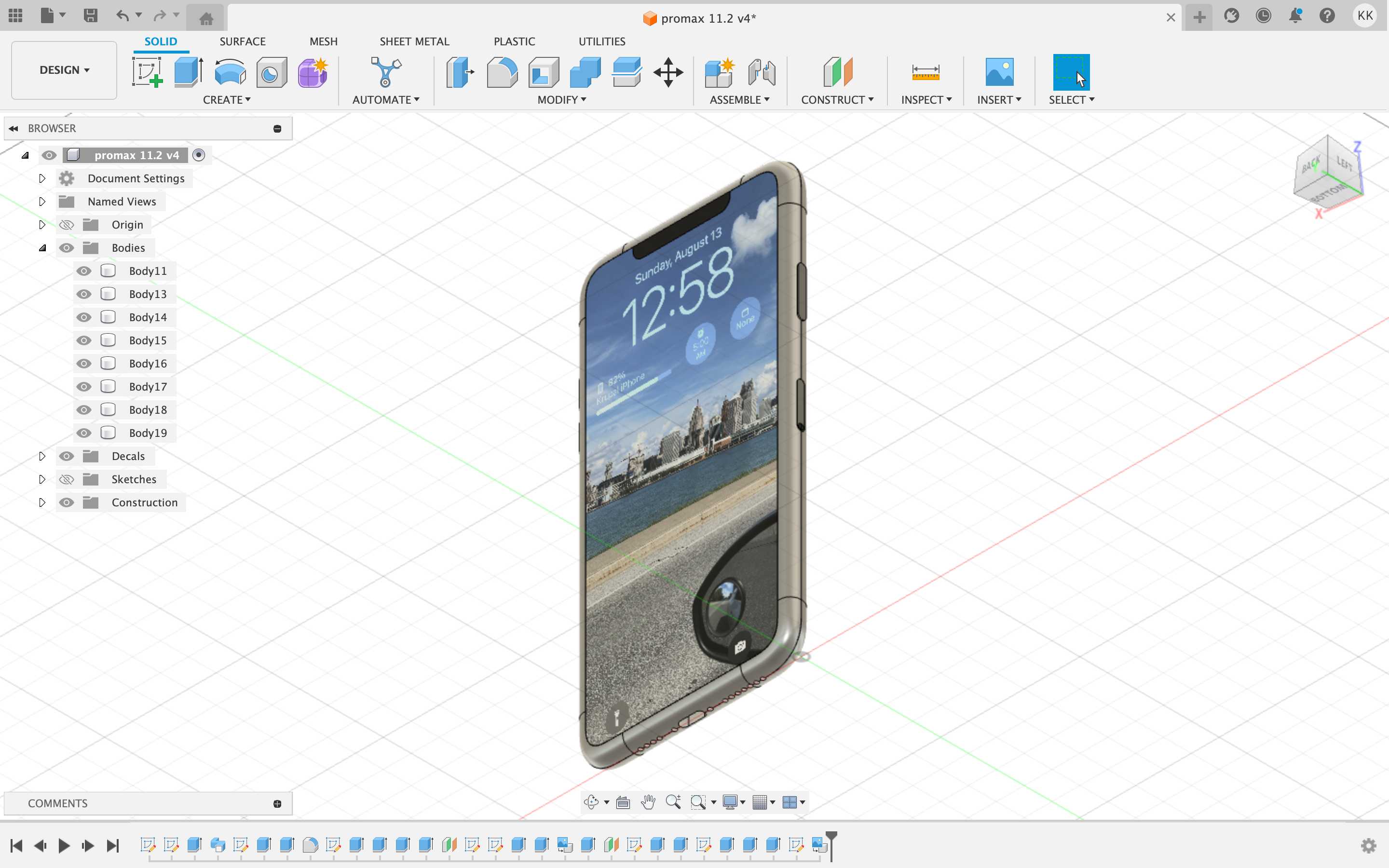Toggle visibility of Body17

click(84, 387)
